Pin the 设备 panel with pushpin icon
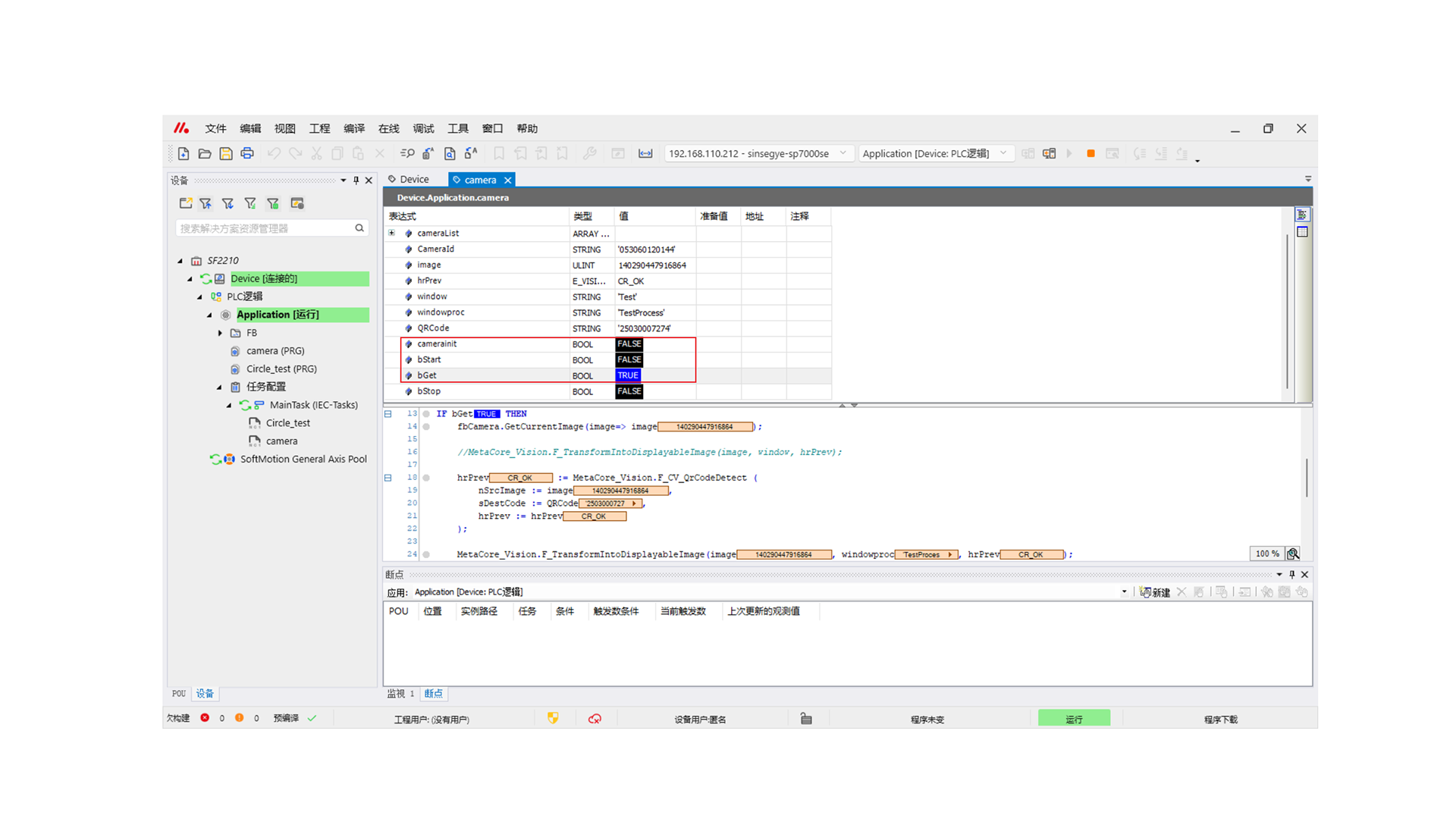This screenshot has width=1456, height=819. pyautogui.click(x=356, y=180)
